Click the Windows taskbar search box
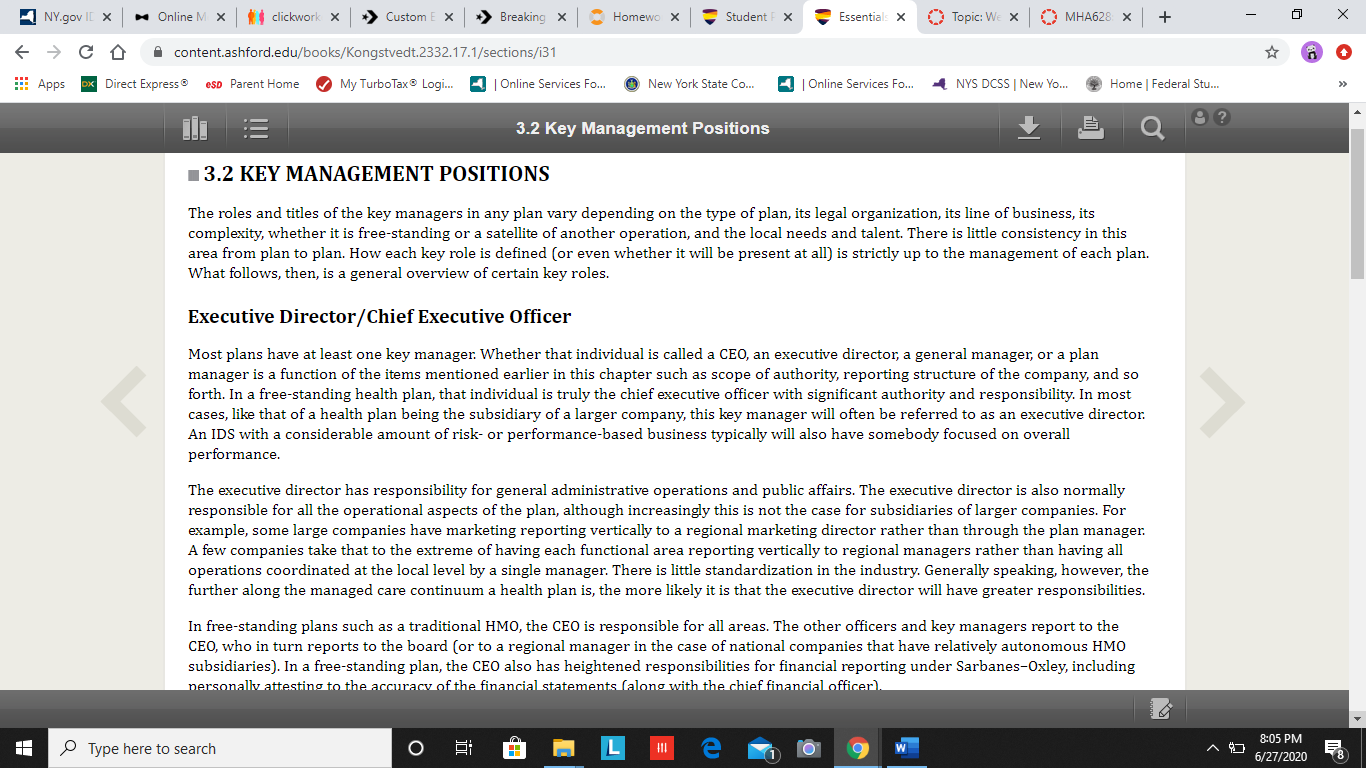The image size is (1366, 768). click(x=220, y=748)
